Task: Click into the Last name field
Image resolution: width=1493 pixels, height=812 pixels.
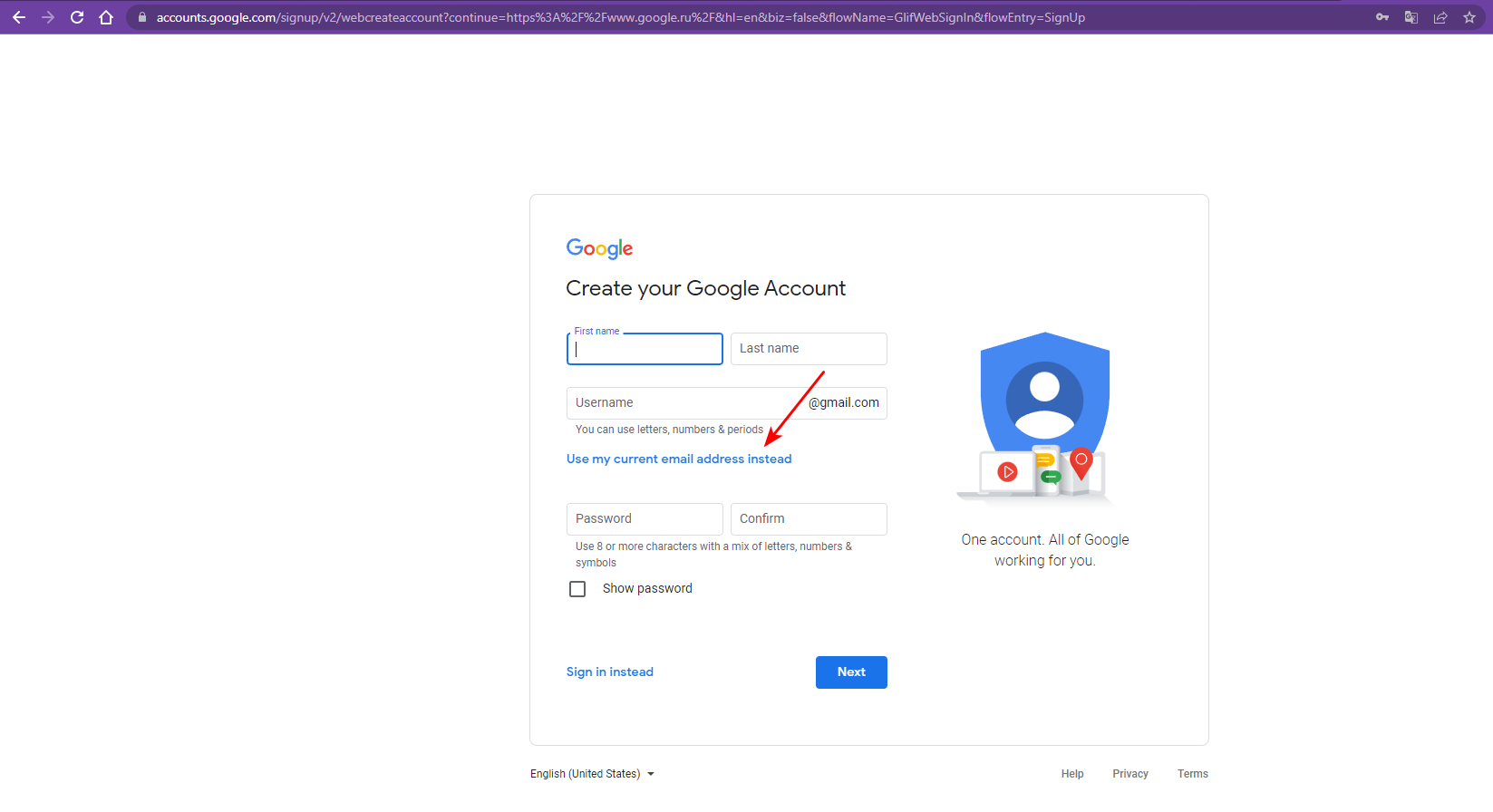Action: (809, 349)
